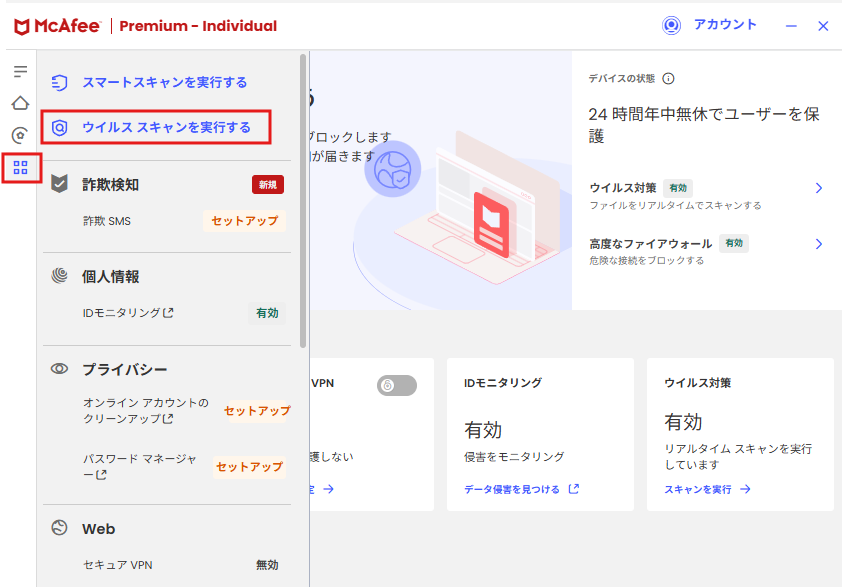The image size is (842, 587).
Task: Click the 有効 status for IDモニタリング
Action: click(267, 313)
